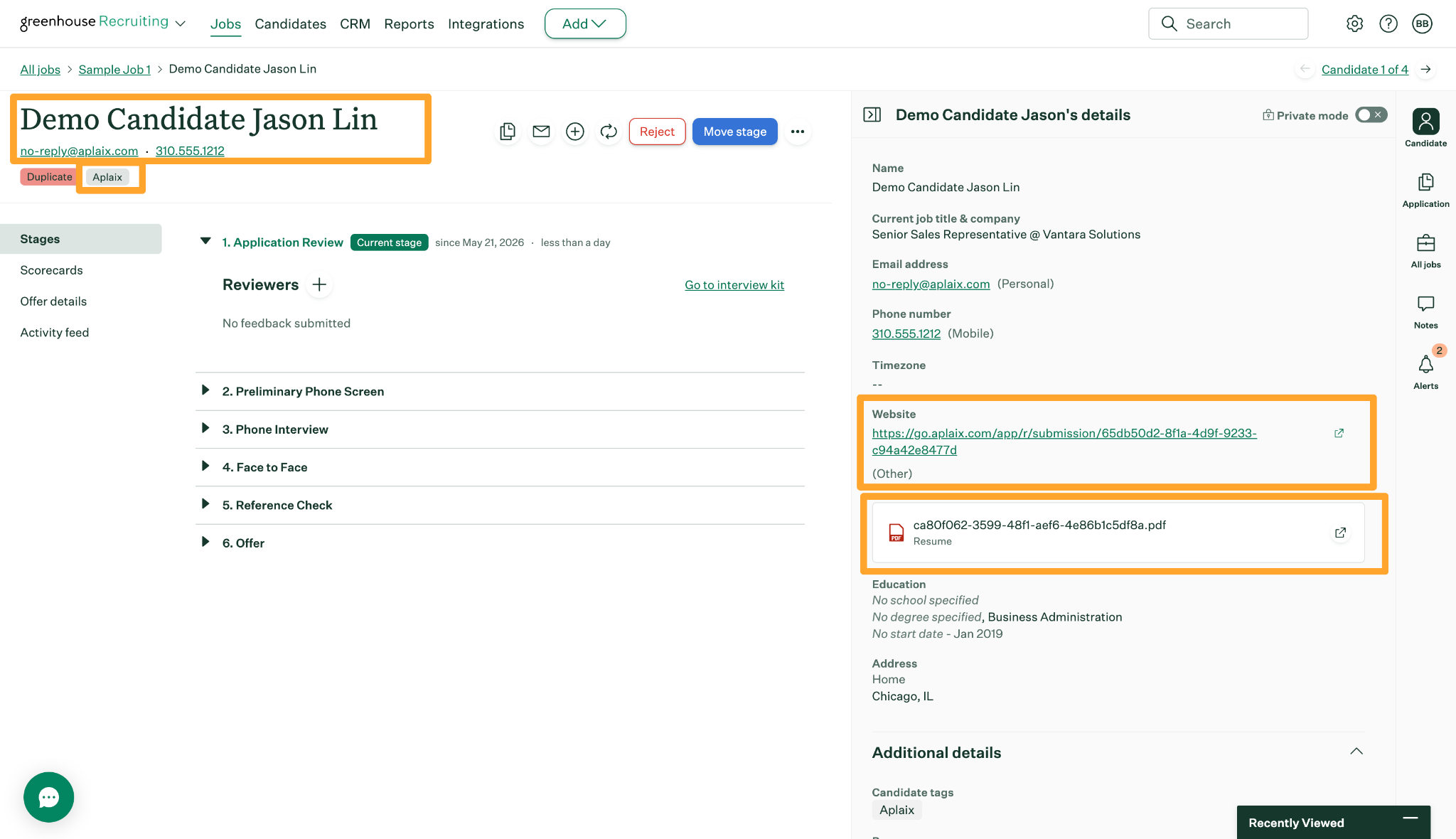This screenshot has height=839, width=1456.
Task: Minimize the Recently Viewed panel
Action: pyautogui.click(x=1410, y=818)
